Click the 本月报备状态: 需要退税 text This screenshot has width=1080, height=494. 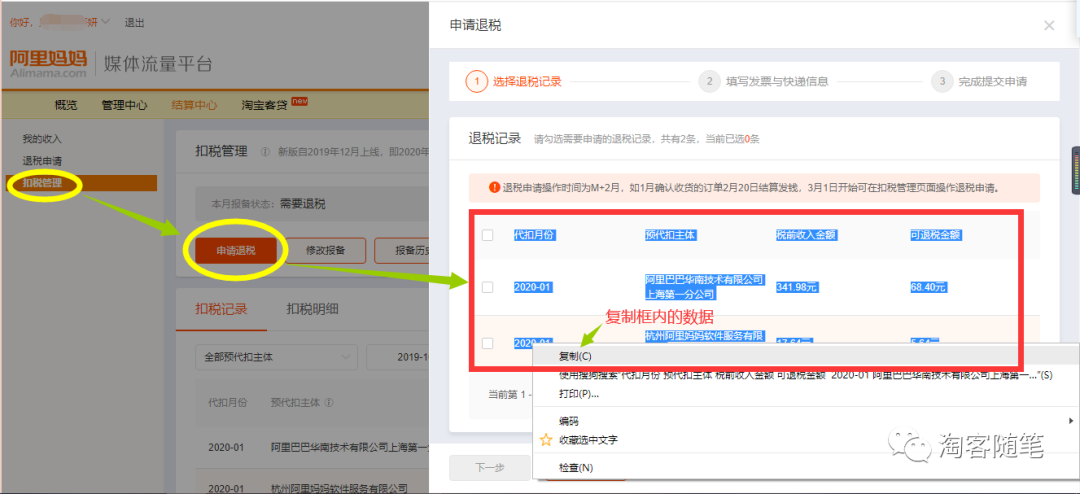pos(269,204)
